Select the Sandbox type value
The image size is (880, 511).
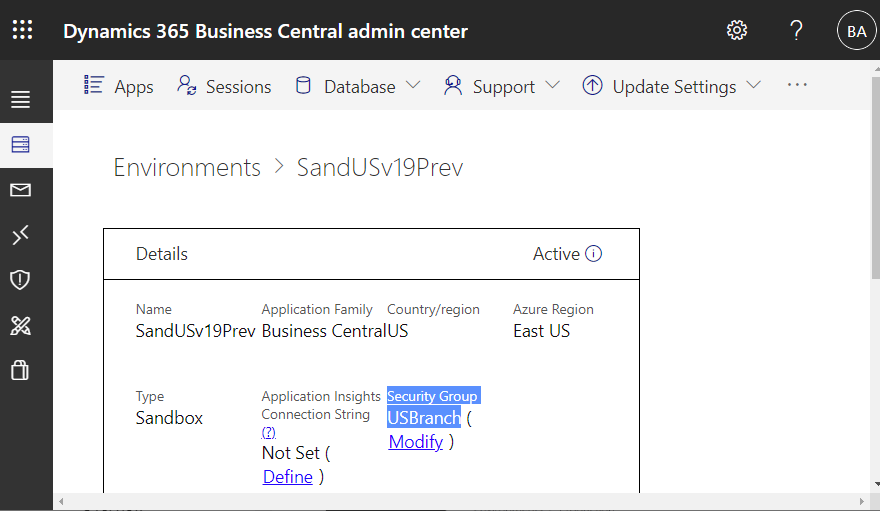point(169,418)
